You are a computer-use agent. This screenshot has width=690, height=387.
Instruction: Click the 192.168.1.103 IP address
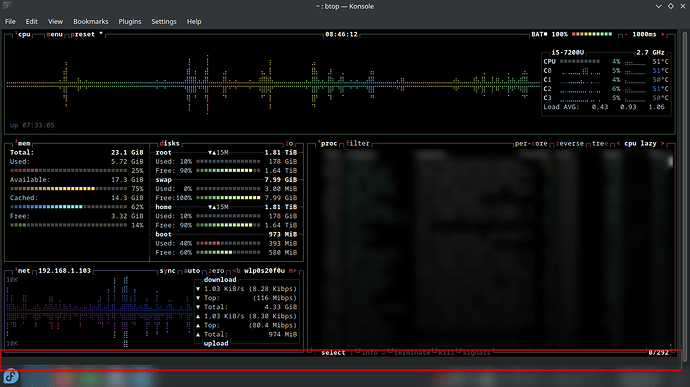pos(64,270)
